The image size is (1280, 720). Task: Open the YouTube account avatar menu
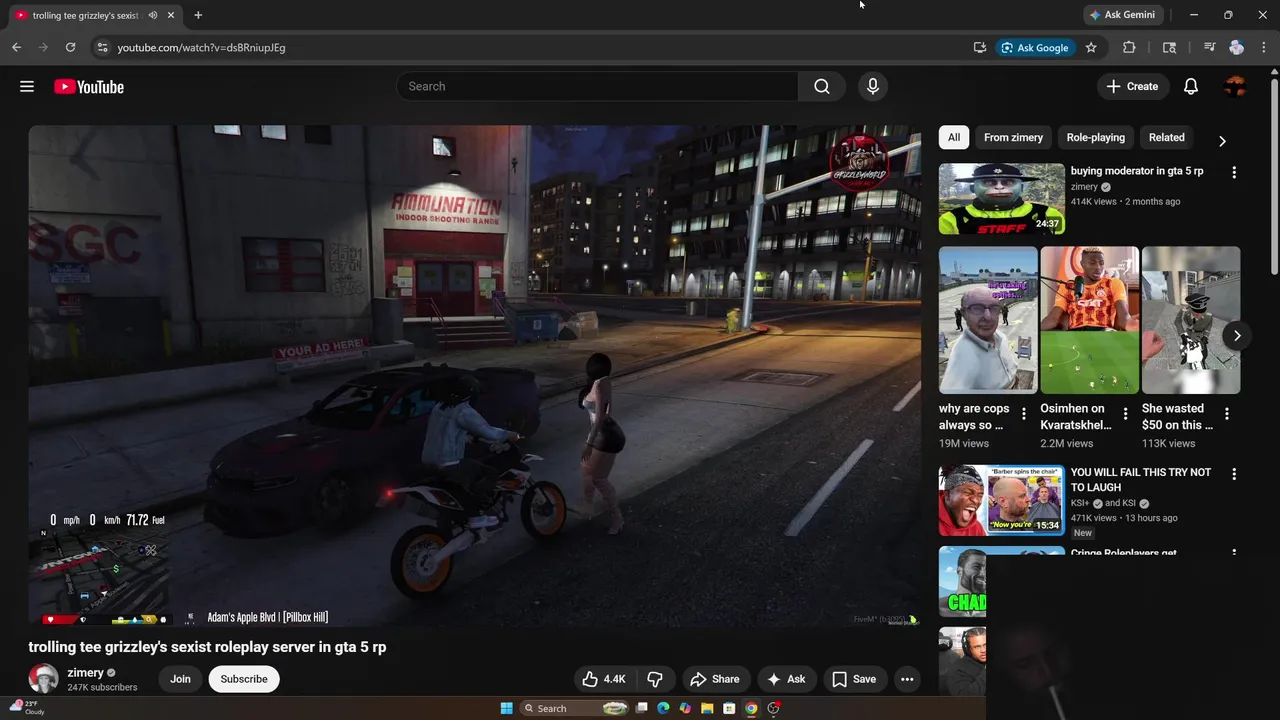(1236, 87)
